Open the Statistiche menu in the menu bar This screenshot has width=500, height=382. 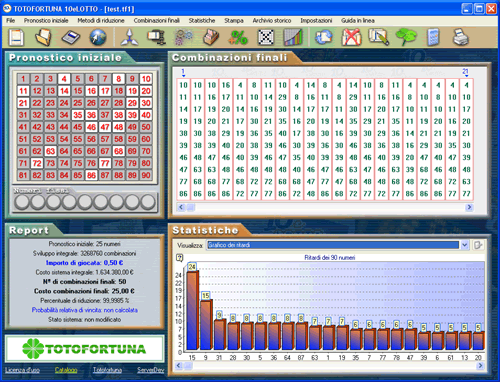pyautogui.click(x=202, y=21)
